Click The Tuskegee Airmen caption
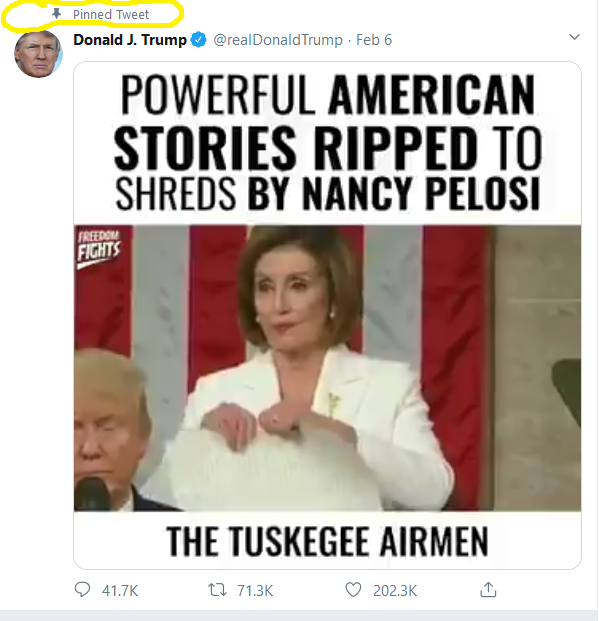The height and width of the screenshot is (621, 599). pos(327,541)
